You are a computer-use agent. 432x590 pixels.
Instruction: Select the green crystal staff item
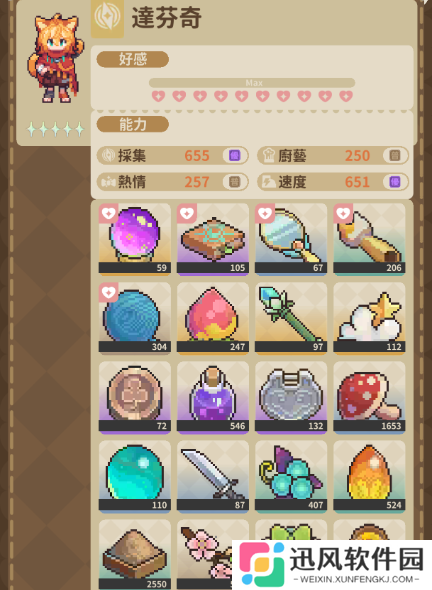(x=291, y=318)
